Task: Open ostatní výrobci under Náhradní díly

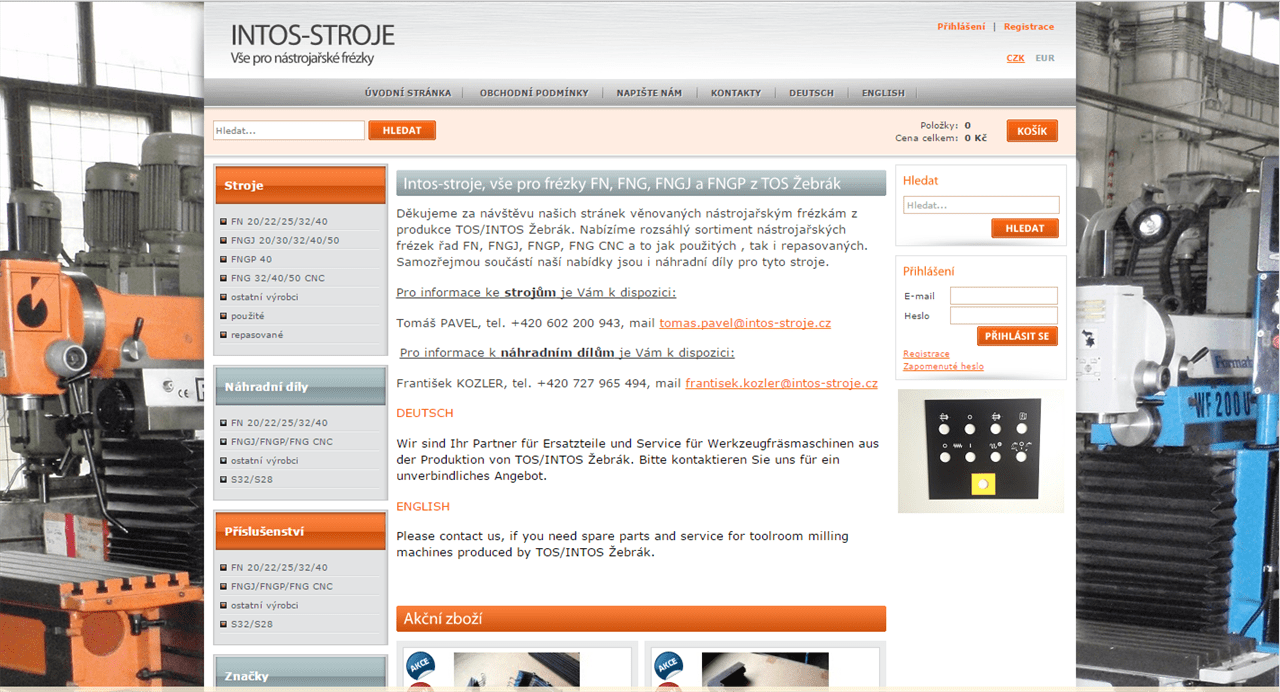Action: (x=265, y=461)
